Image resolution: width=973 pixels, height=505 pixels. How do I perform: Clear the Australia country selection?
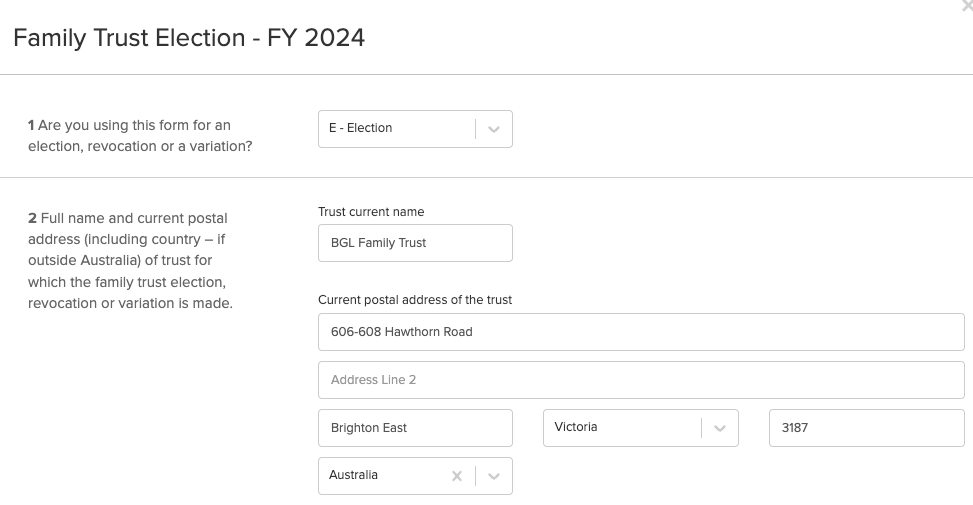coord(457,476)
